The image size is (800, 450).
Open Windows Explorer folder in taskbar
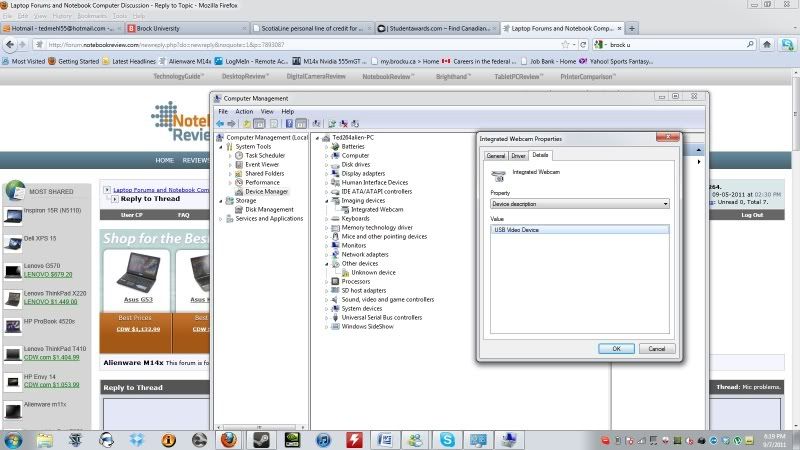(44, 439)
